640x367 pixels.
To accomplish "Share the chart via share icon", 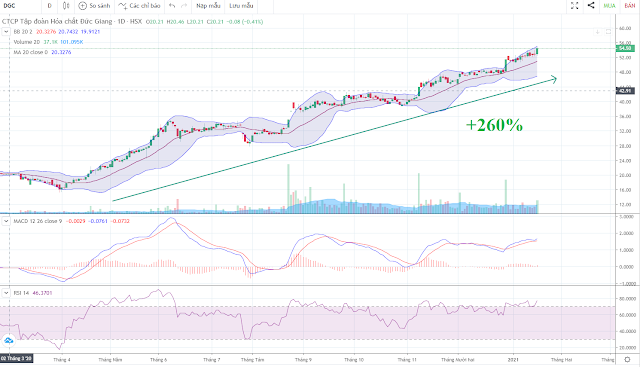I will [x=591, y=6].
